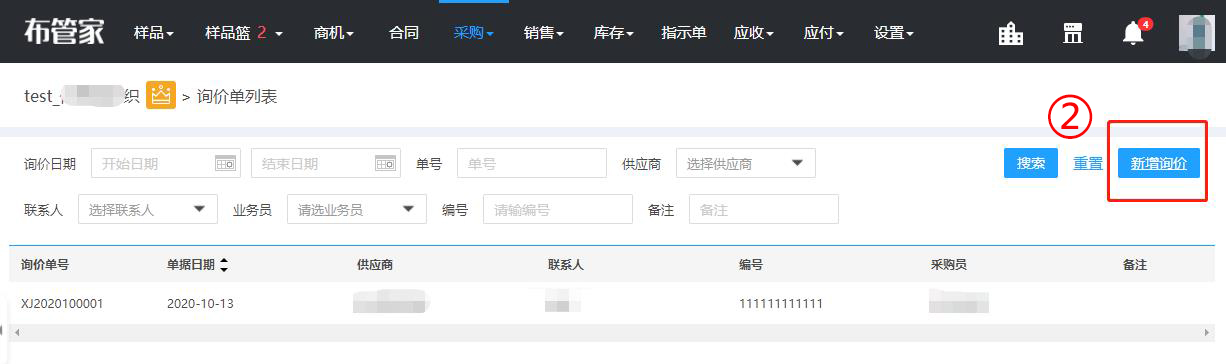Expand the 应收 menu
This screenshot has height=364, width=1226.
click(x=754, y=33)
